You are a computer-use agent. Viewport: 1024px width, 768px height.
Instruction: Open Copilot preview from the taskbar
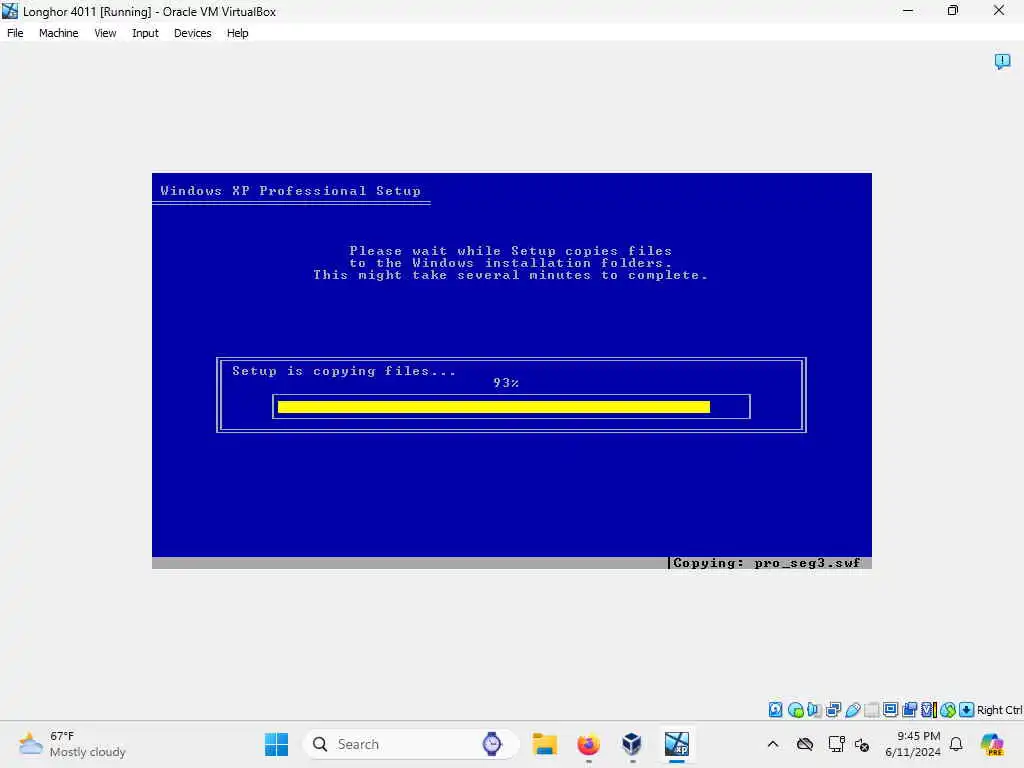pos(992,744)
